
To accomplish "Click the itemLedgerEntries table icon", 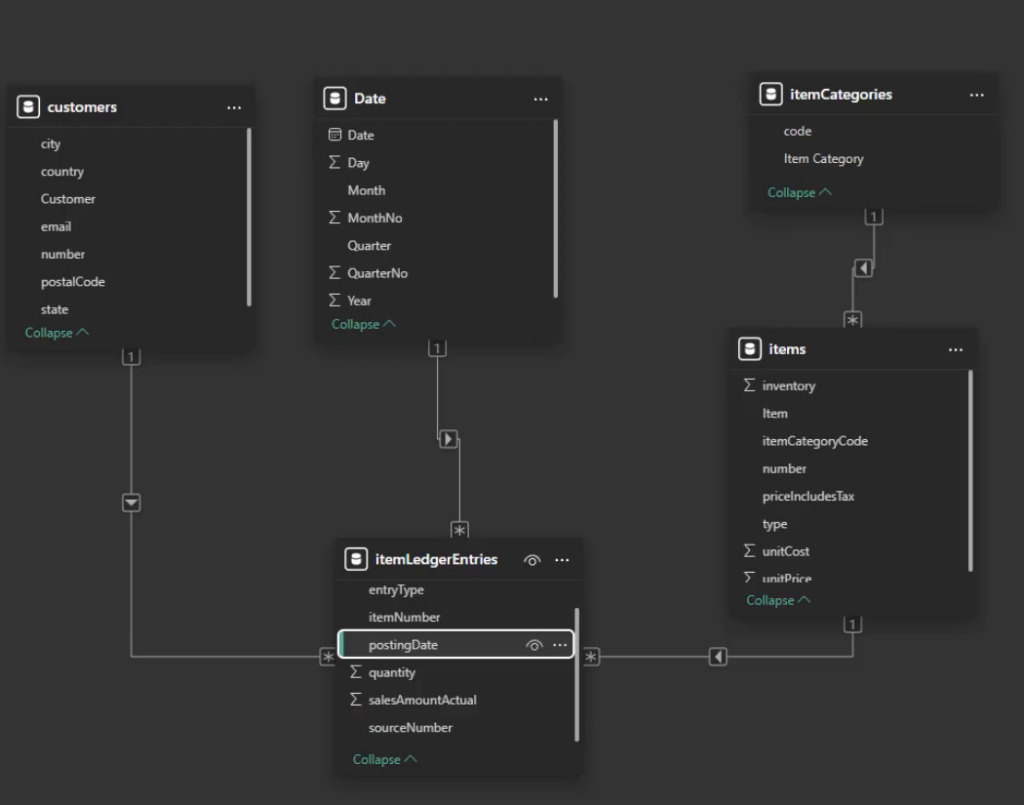I will coord(356,559).
